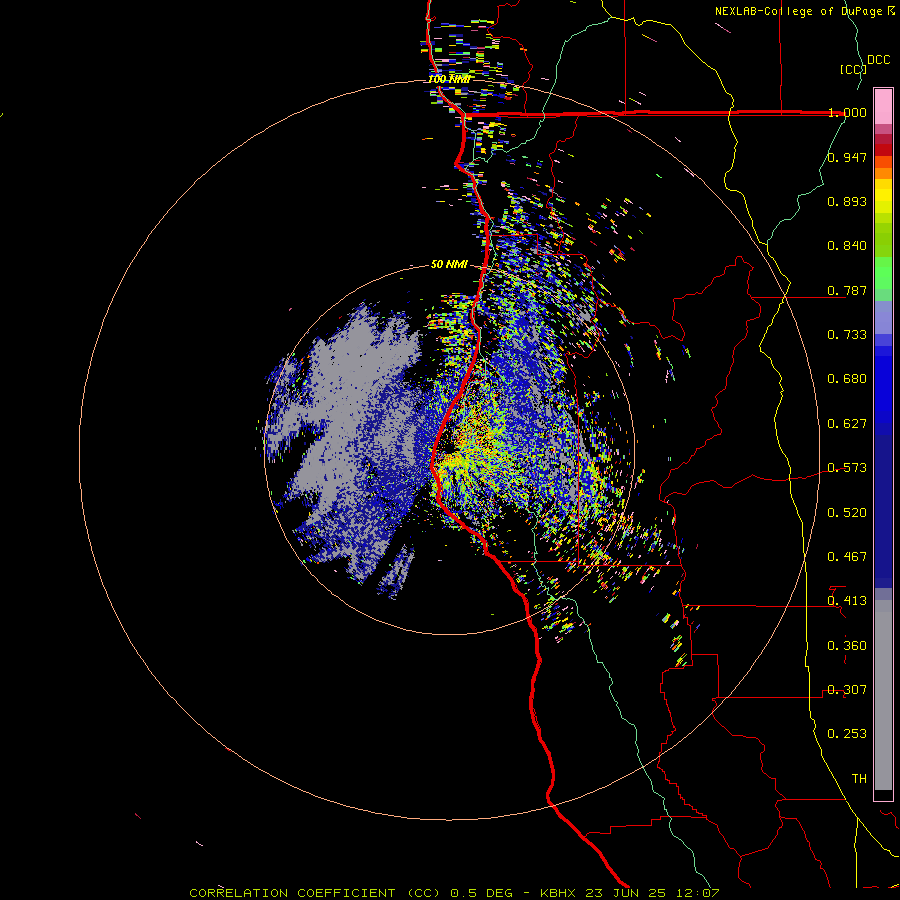Click the DCC product label
The width and height of the screenshot is (900, 900).
(879, 60)
